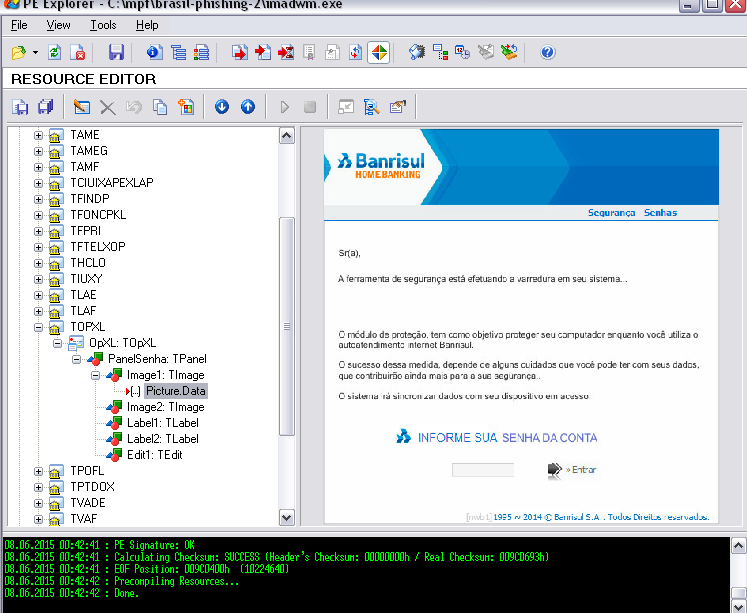Open file folder icon in main toolbar
Image resolution: width=747 pixels, height=613 pixels.
[19, 52]
